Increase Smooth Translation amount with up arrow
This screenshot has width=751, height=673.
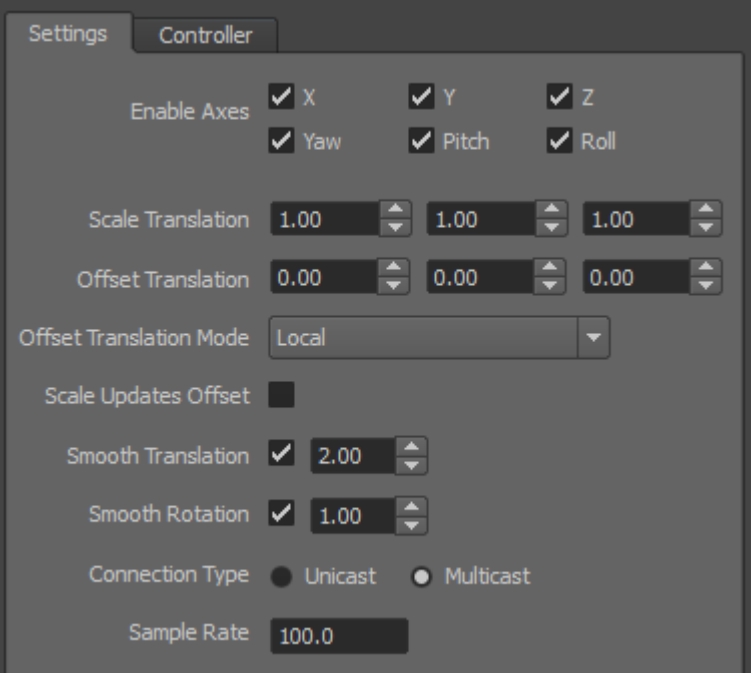[x=411, y=449]
